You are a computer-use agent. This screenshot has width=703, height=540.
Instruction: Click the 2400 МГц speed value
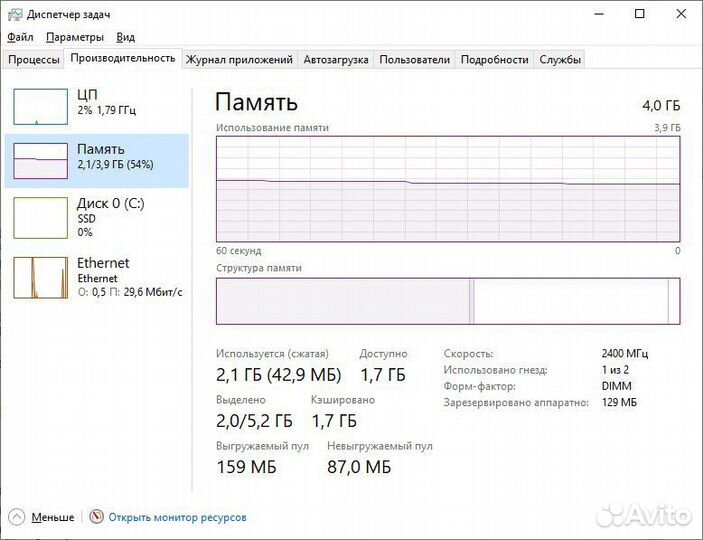625,353
